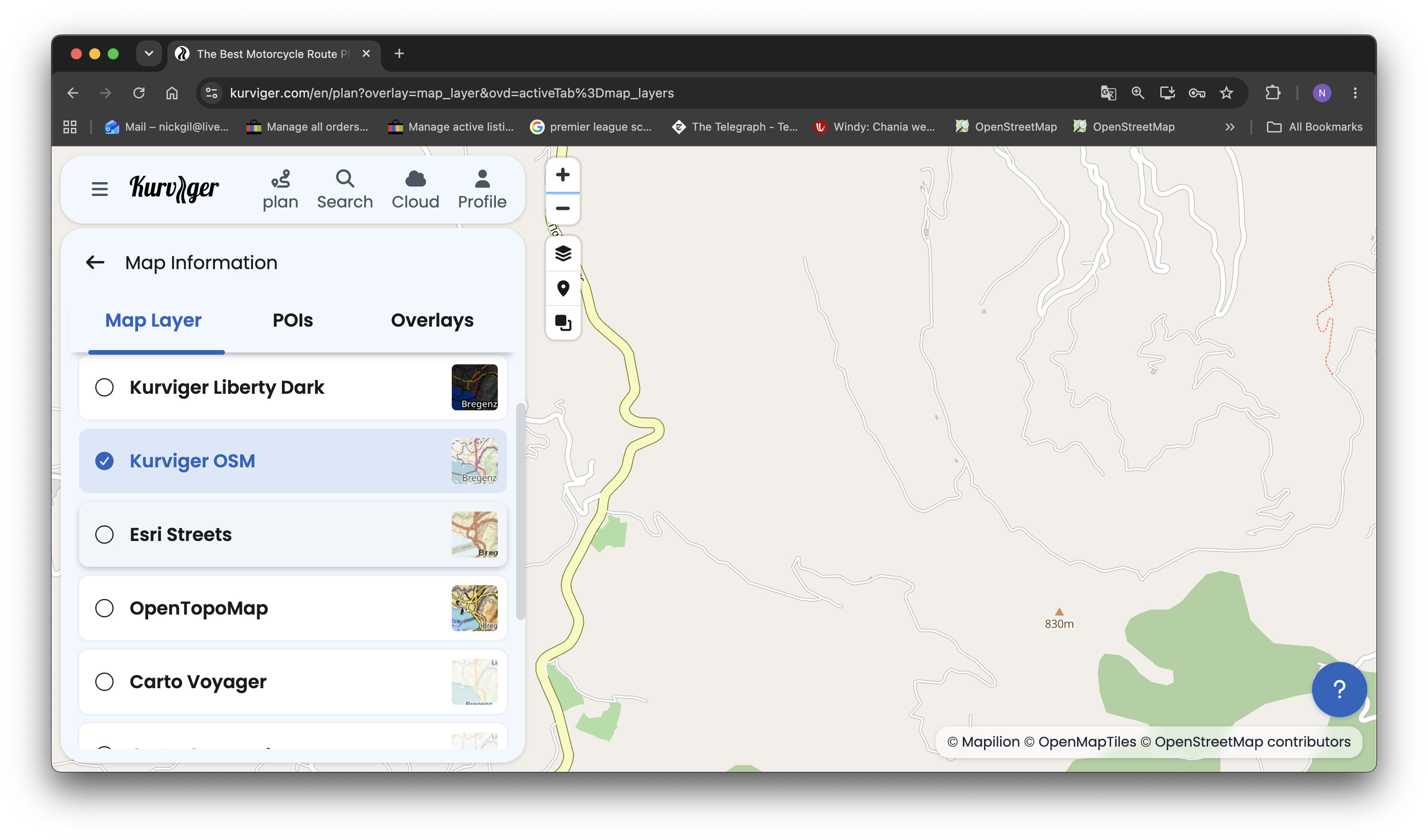This screenshot has width=1428, height=840.
Task: Open the tab search dropdown chevron
Action: (x=149, y=54)
